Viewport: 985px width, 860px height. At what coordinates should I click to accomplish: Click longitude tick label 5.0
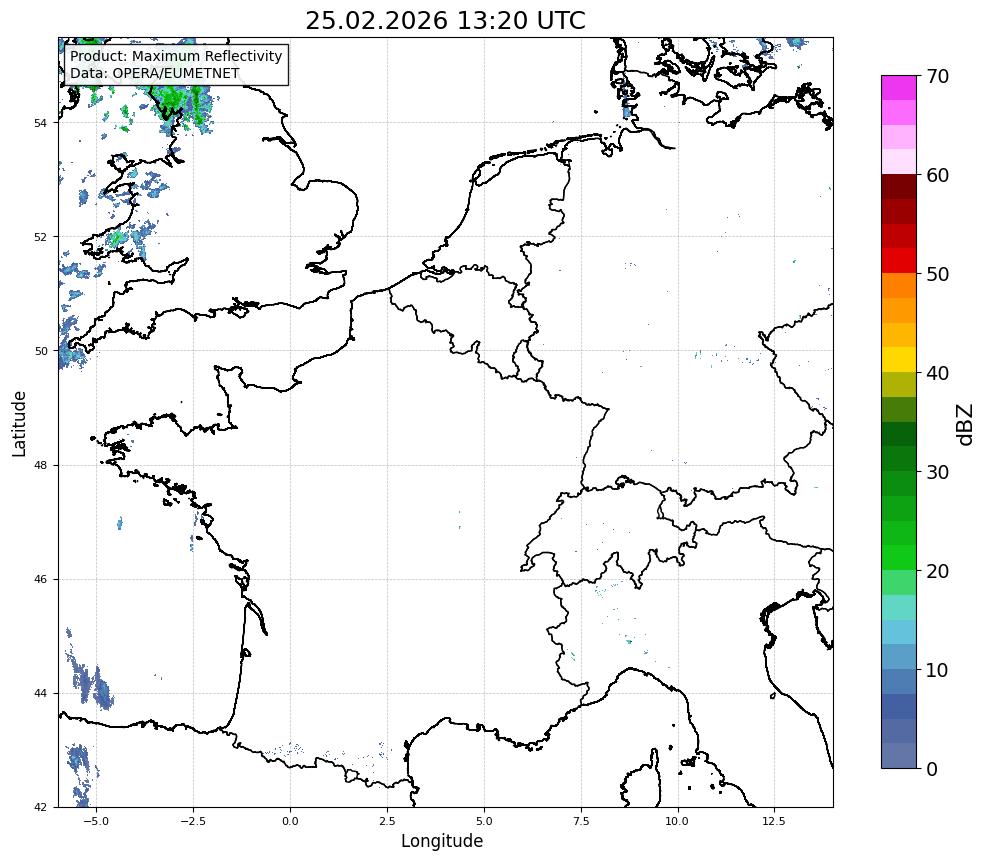[484, 821]
